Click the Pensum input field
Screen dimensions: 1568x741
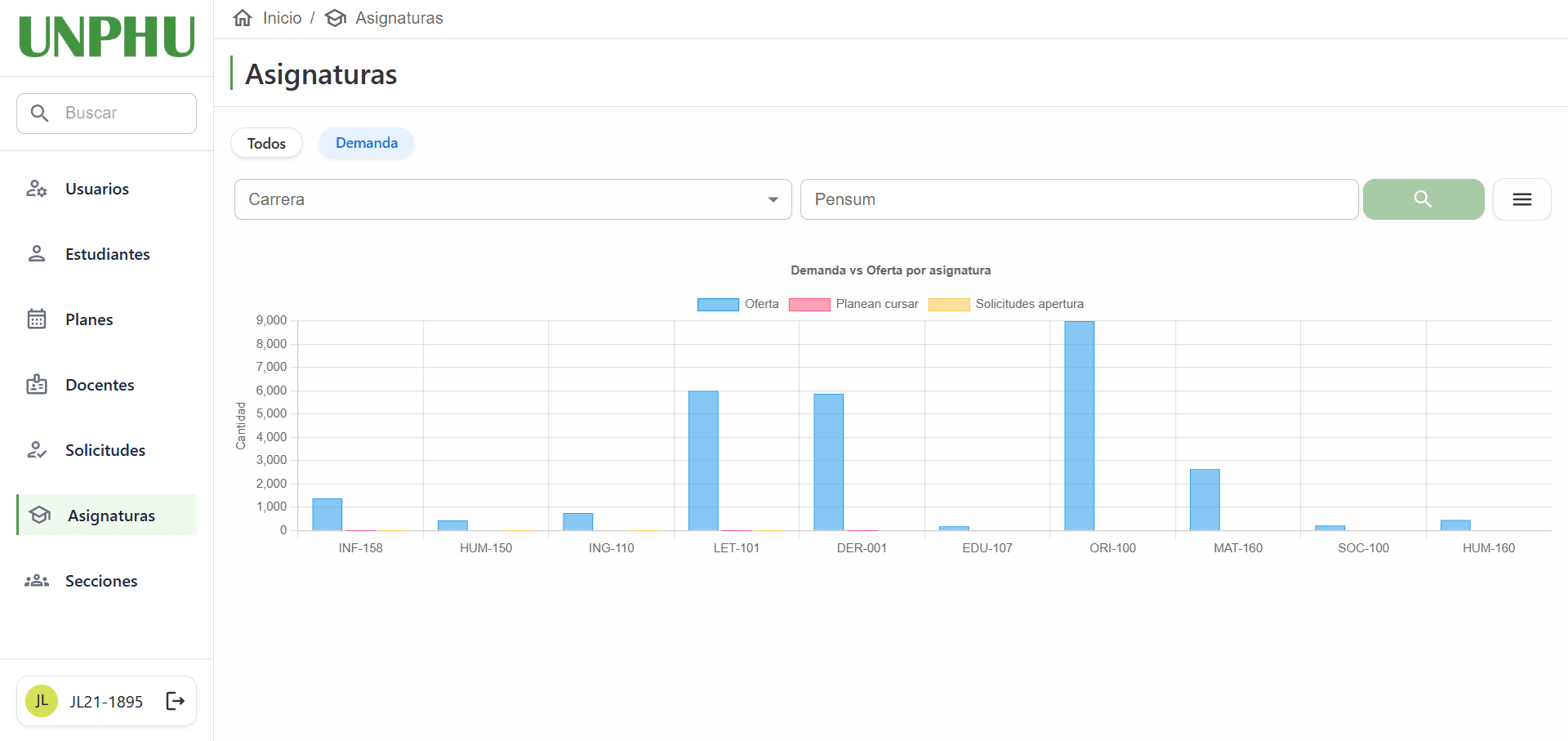point(1079,199)
